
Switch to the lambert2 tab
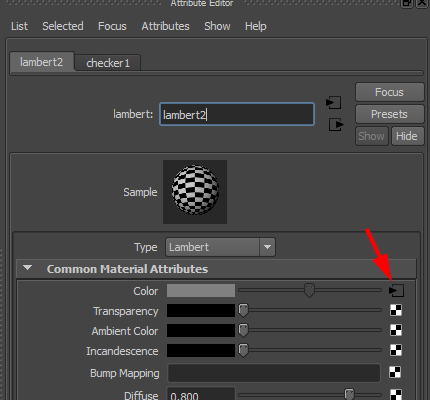42,62
